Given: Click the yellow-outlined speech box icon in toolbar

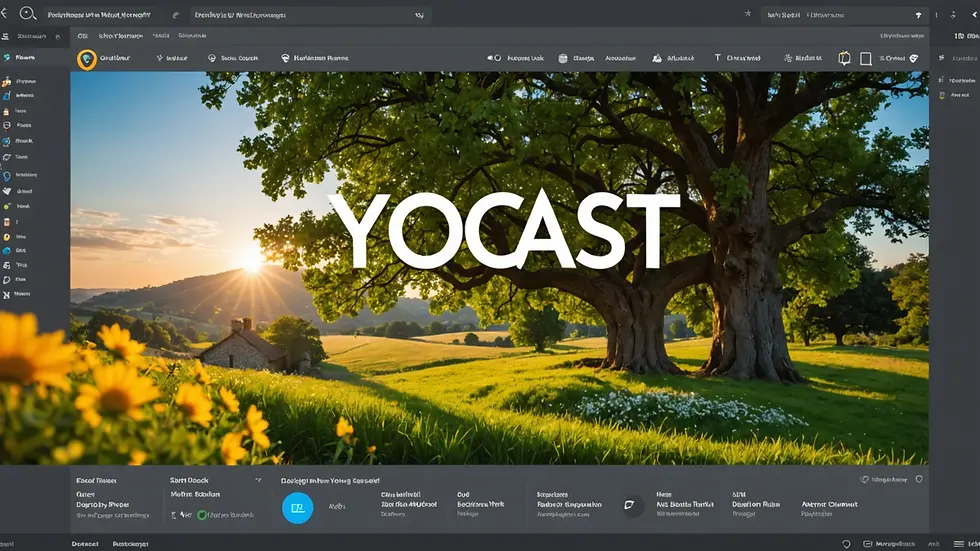Looking at the screenshot, I should pos(844,58).
